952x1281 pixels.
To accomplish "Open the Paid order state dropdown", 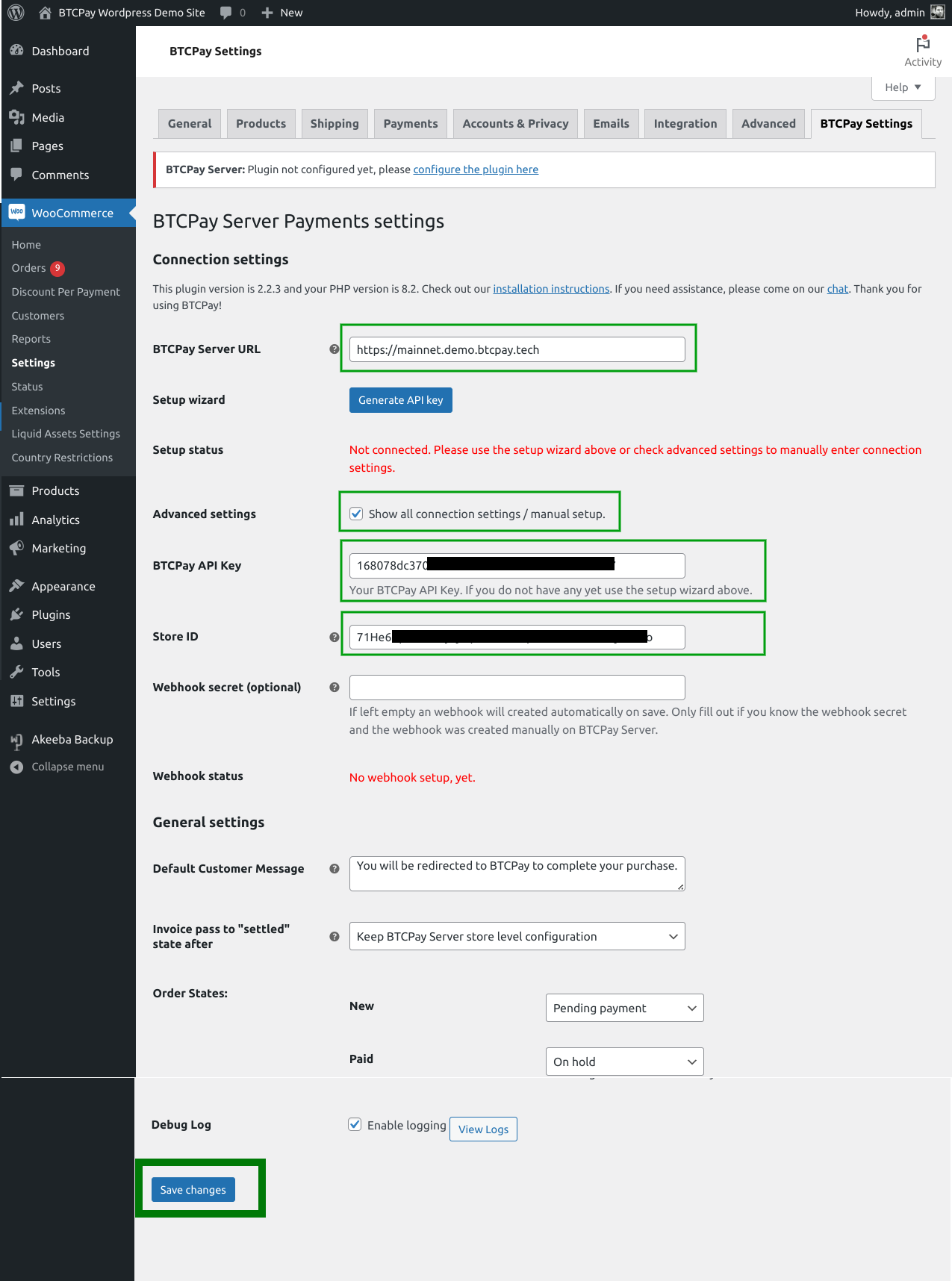I will 624,1062.
